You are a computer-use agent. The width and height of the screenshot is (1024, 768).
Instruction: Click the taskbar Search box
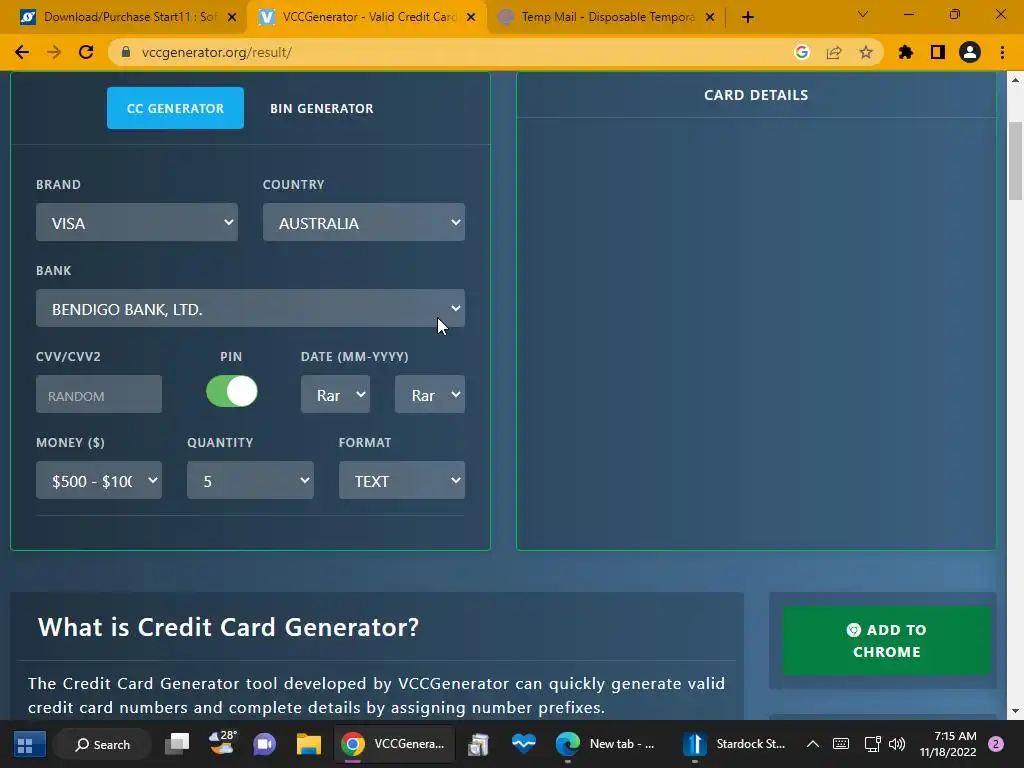(x=103, y=744)
